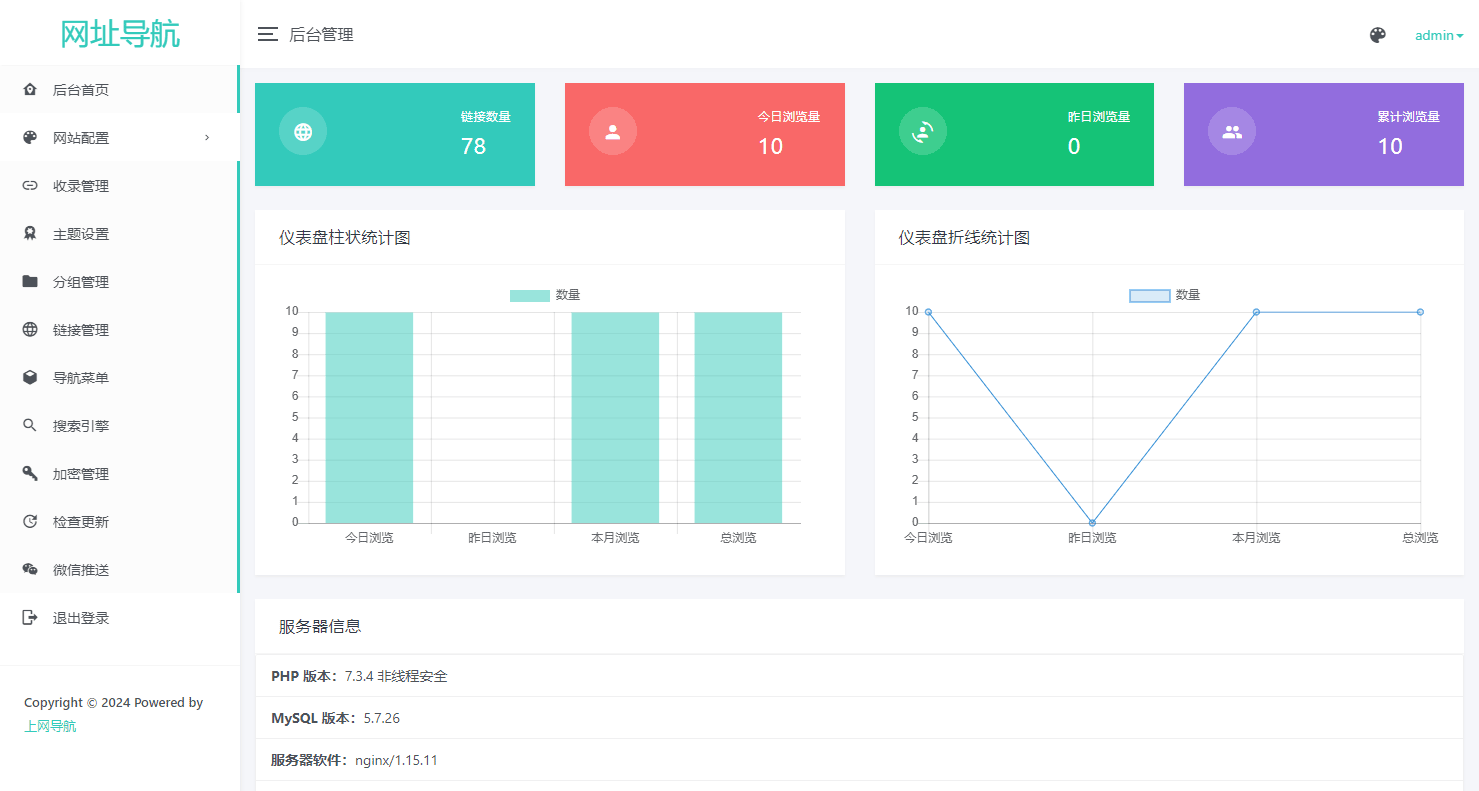The height and width of the screenshot is (791, 1479).
Task: Click the 后台管理 header title
Action: 321,35
